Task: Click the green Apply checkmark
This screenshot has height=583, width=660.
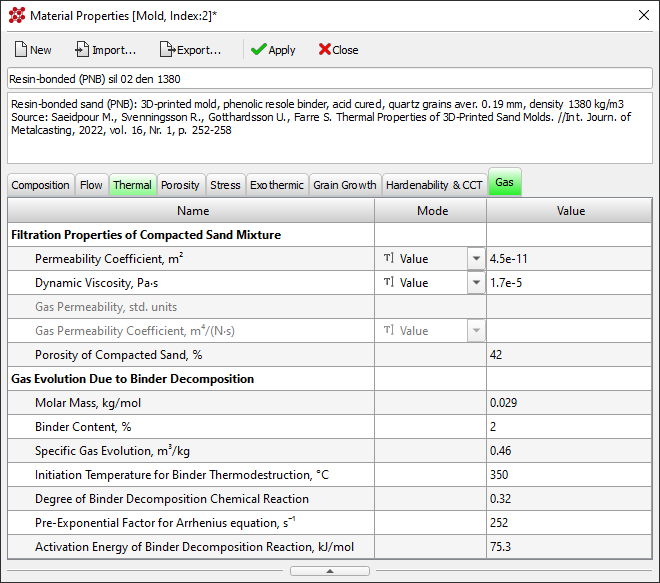Action: [258, 50]
